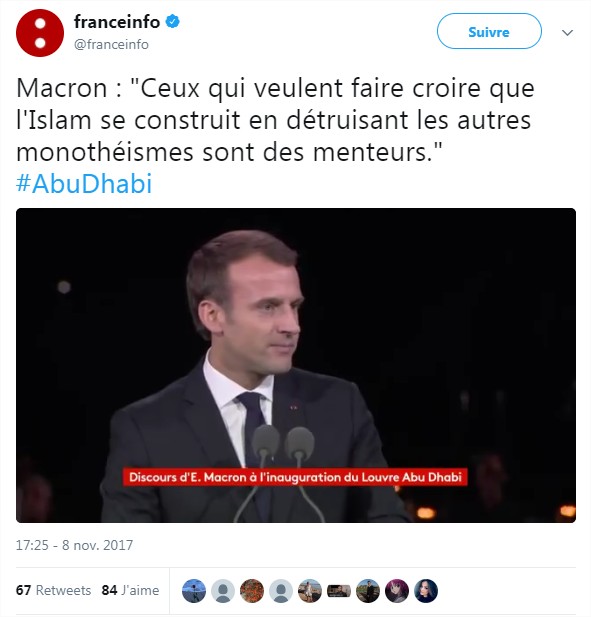
Task: Open the first default grey liker avatar
Action: click(223, 591)
